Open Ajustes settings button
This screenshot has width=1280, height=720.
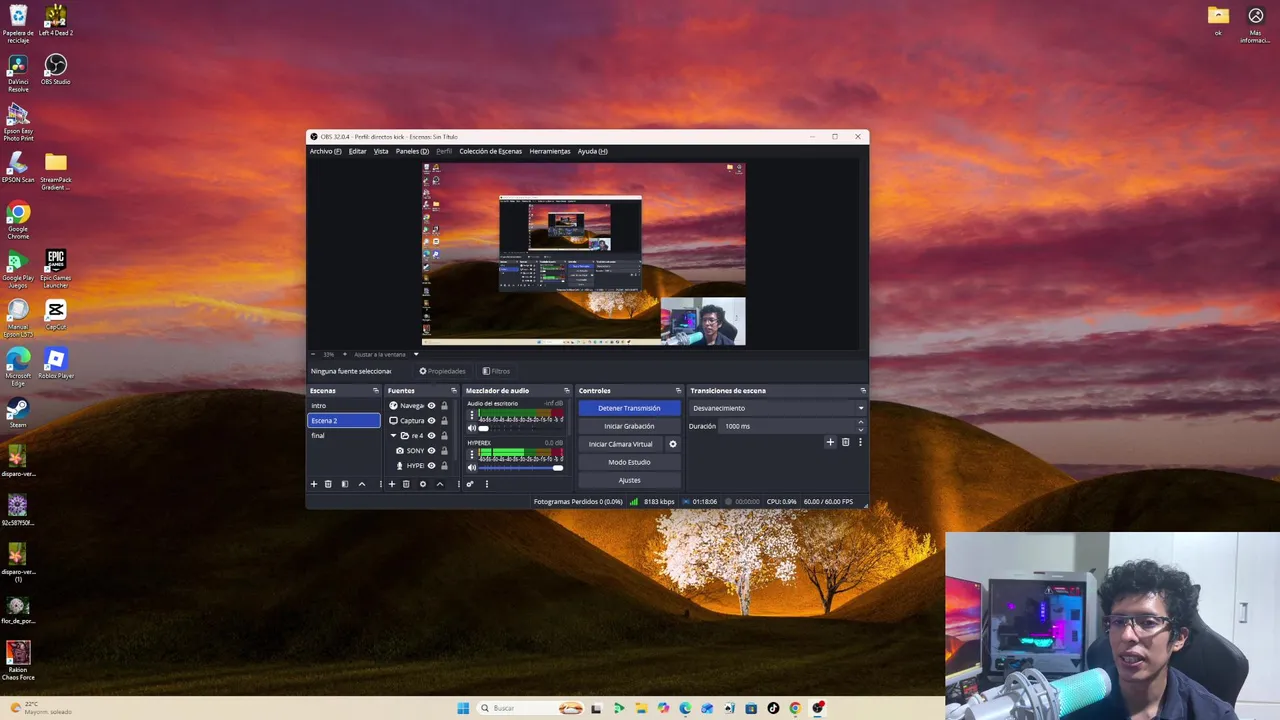pyautogui.click(x=629, y=480)
